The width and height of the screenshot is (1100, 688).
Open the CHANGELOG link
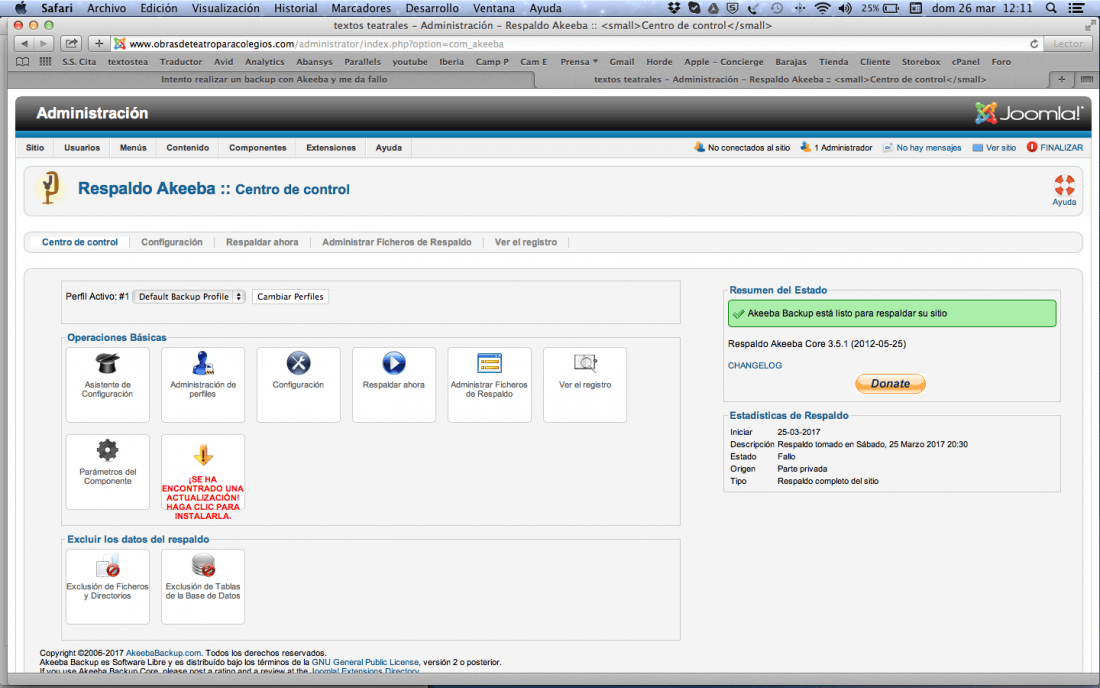(755, 365)
